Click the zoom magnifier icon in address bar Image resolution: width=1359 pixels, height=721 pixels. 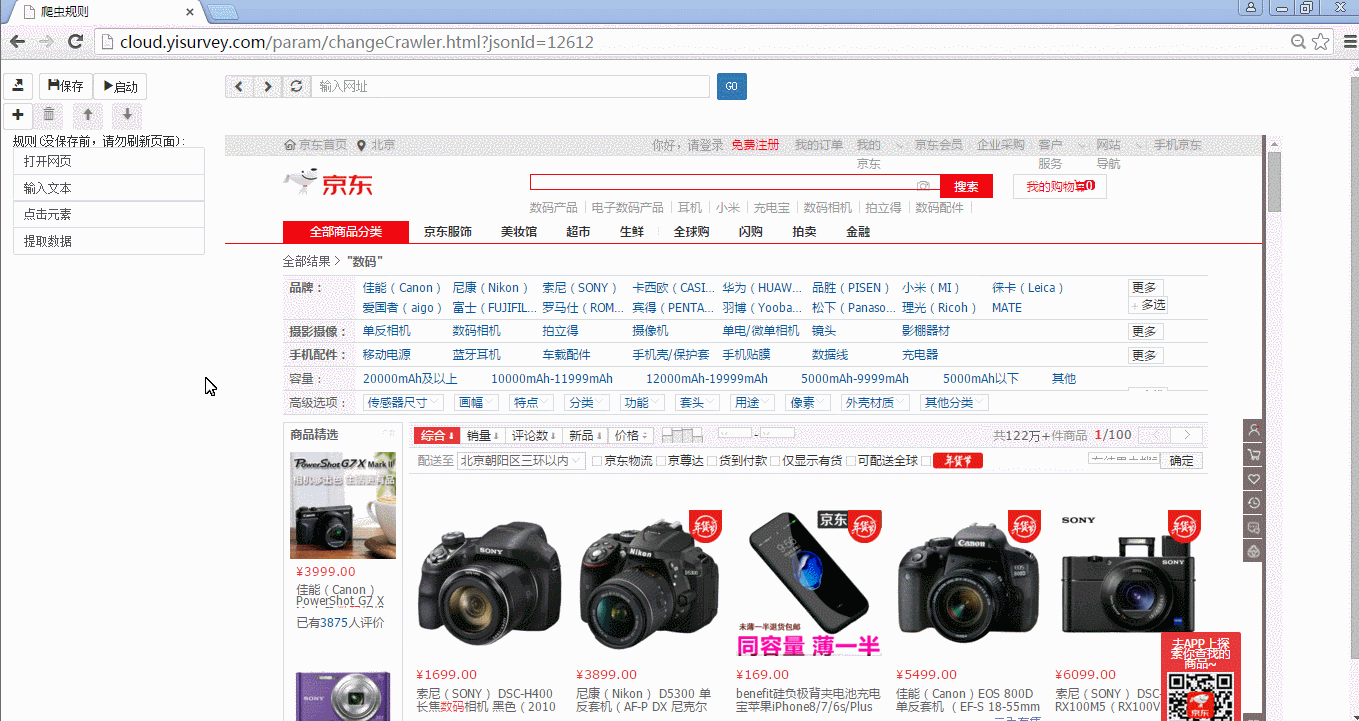(x=1298, y=42)
